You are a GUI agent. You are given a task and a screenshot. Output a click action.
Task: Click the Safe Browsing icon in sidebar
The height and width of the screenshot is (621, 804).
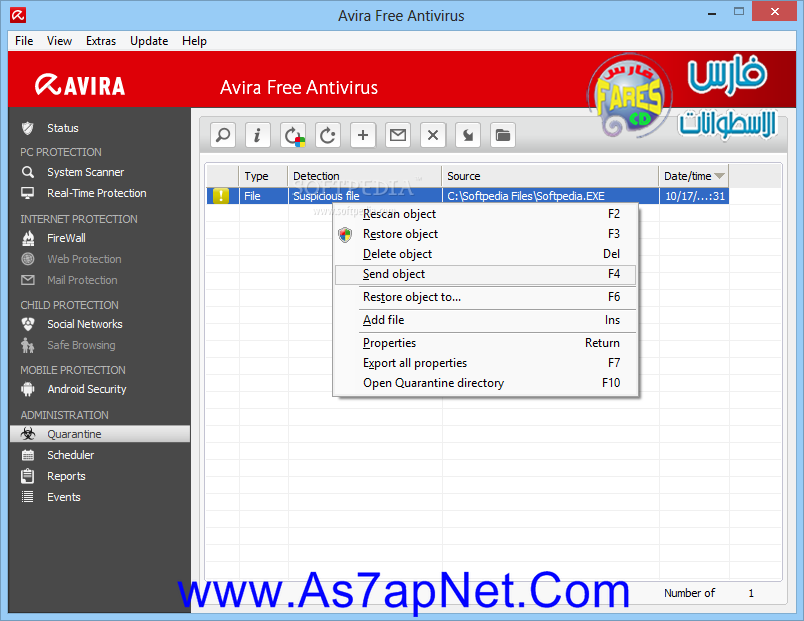click(x=28, y=345)
